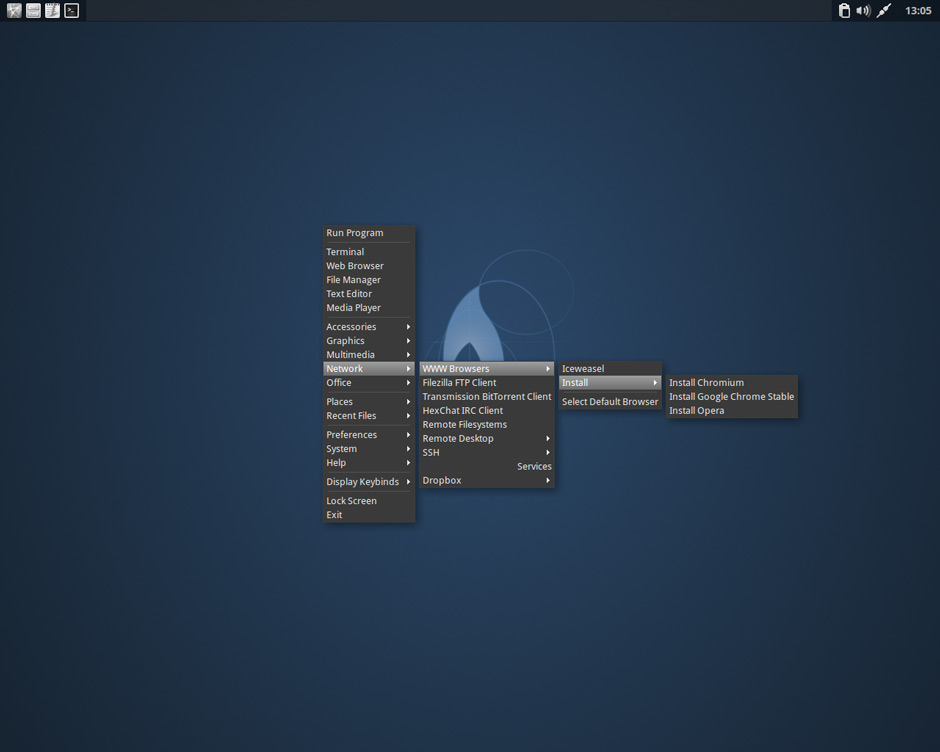The width and height of the screenshot is (940, 752).
Task: Open Remote Filesystems entry
Action: point(487,425)
